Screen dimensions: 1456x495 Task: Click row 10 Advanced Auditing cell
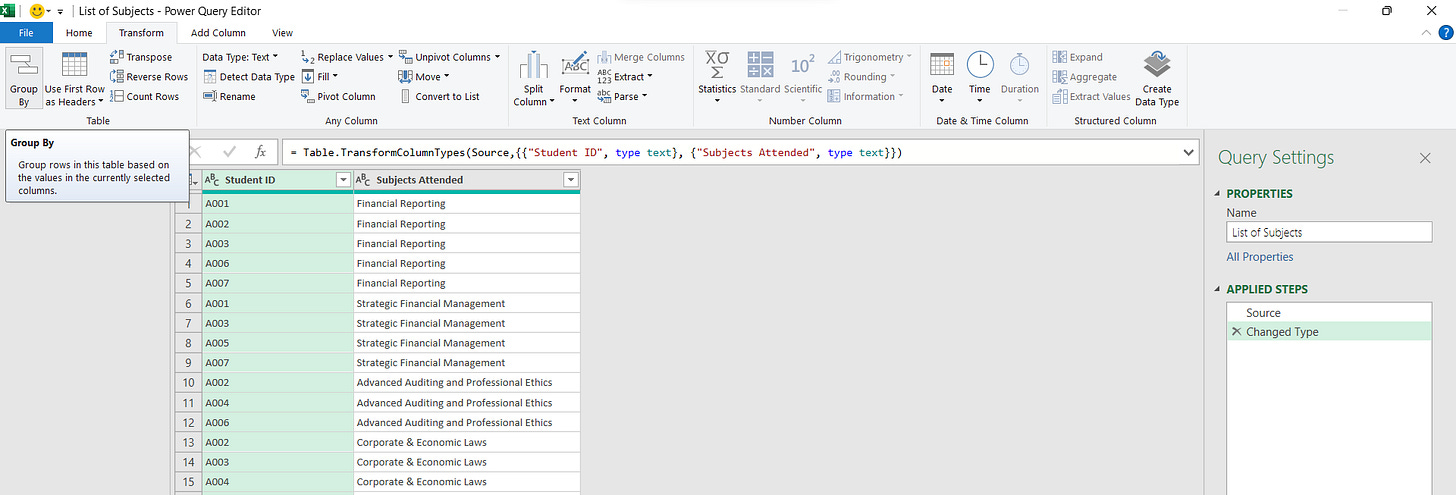[467, 382]
